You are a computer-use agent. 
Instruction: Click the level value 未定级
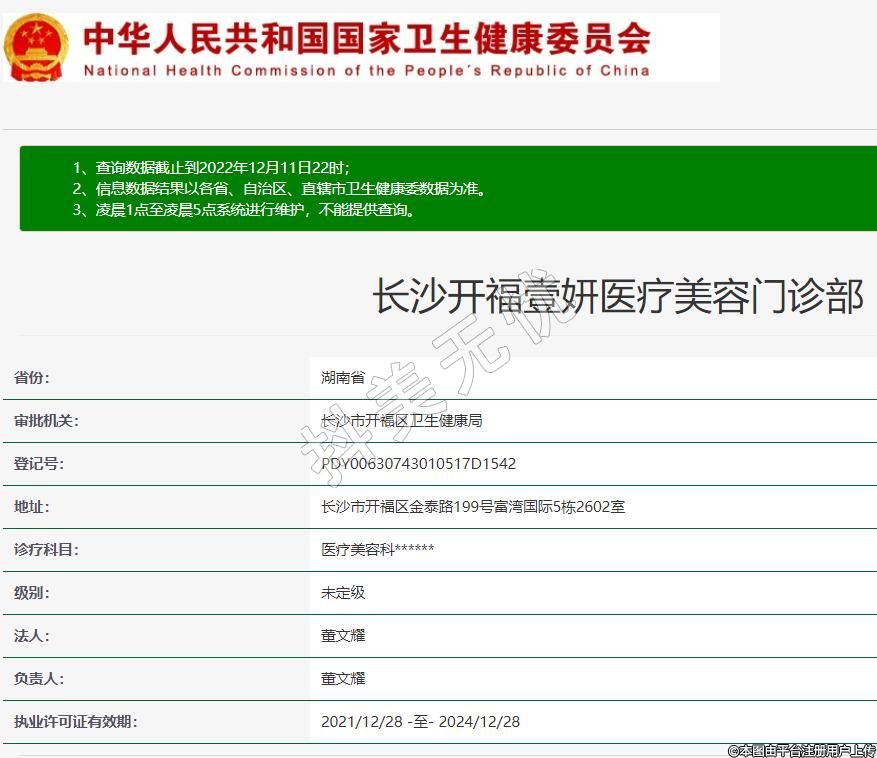343,593
